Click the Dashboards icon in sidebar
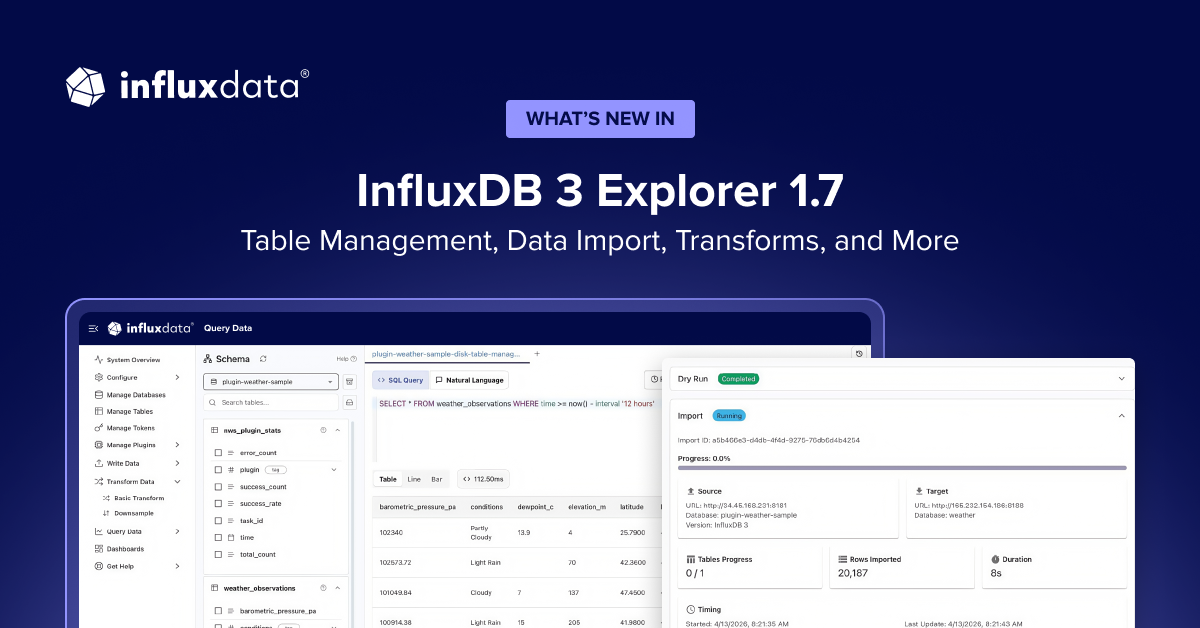Screen dimensions: 1200x628 point(98,548)
